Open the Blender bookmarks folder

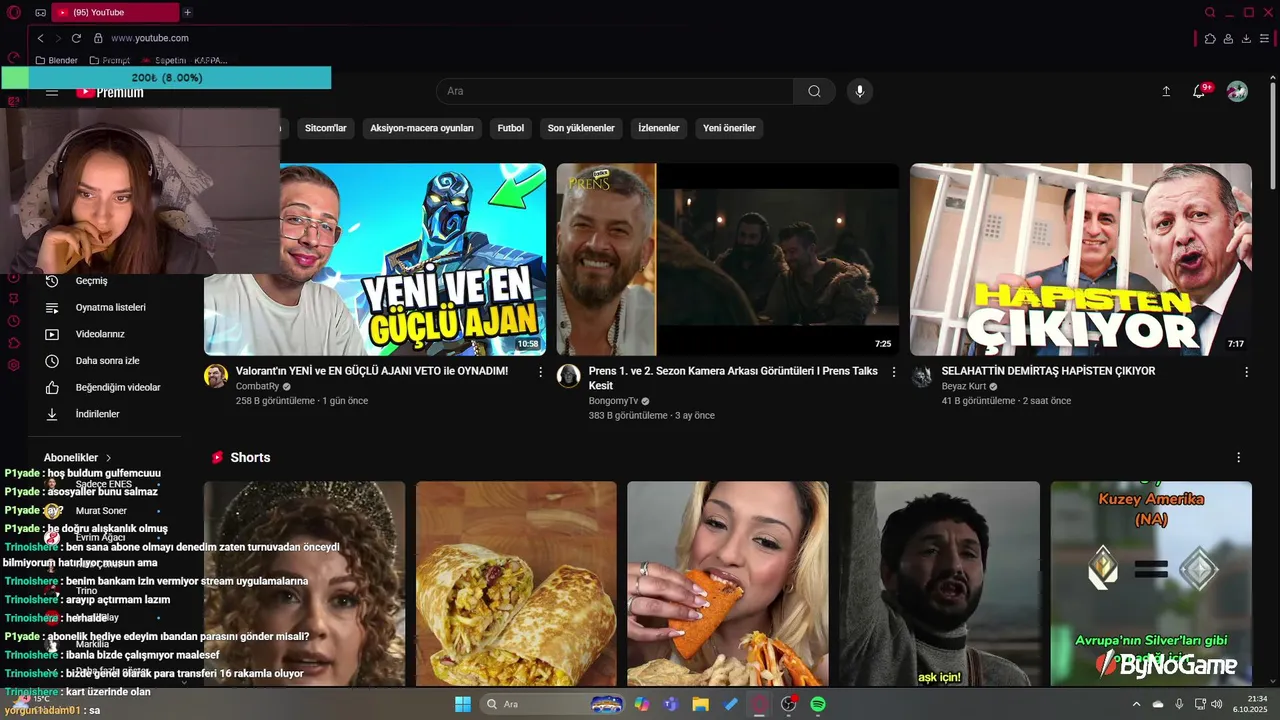coord(56,60)
